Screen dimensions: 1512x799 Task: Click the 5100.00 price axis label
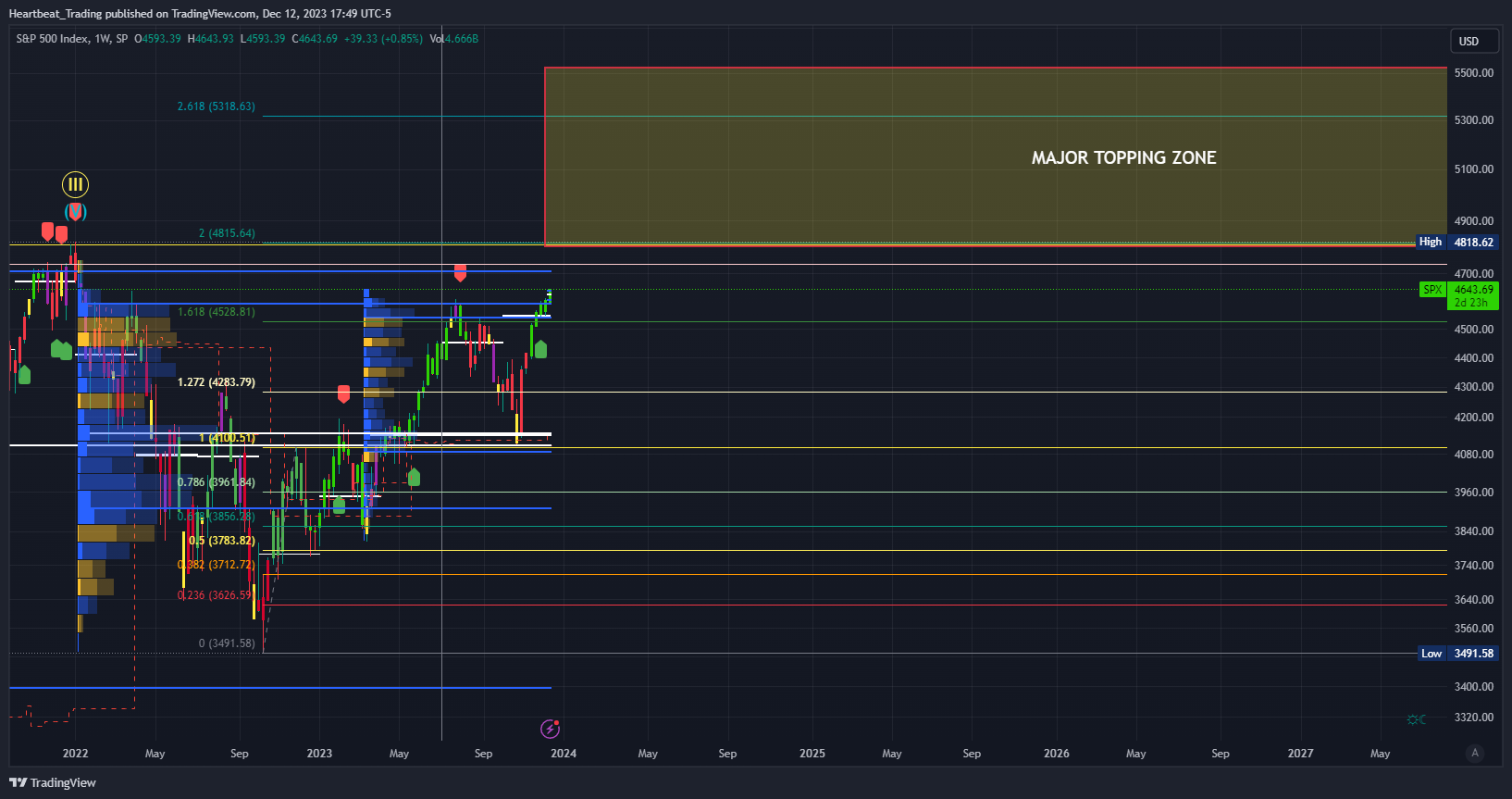pos(1474,169)
